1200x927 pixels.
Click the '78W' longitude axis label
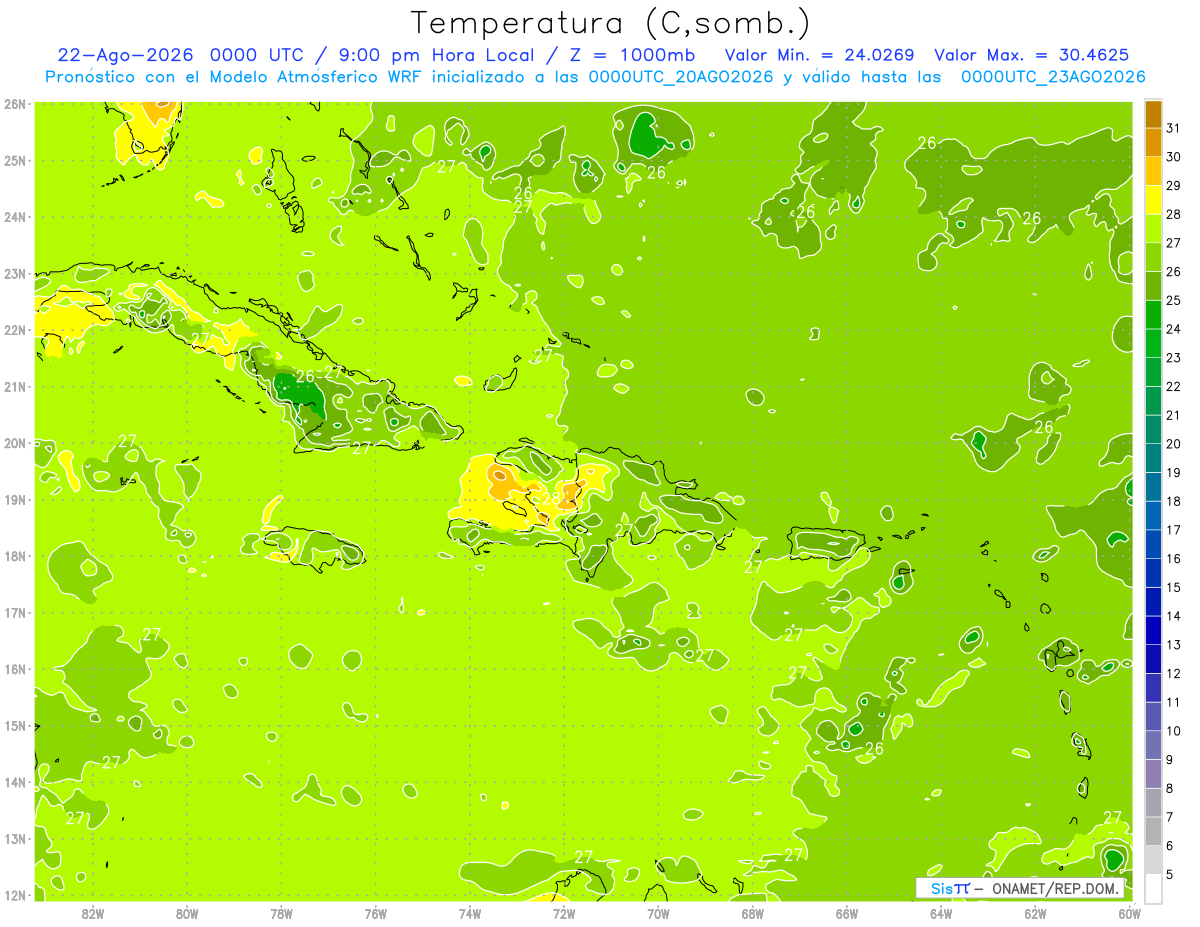tap(281, 912)
